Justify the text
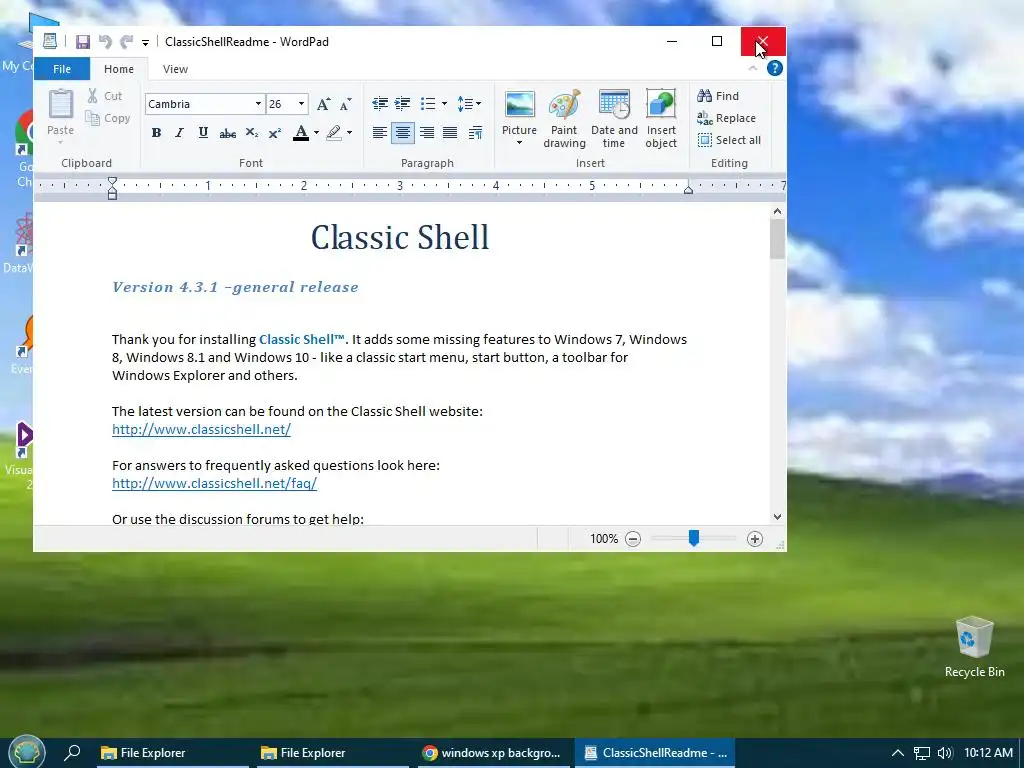This screenshot has height=768, width=1024. pos(450,133)
